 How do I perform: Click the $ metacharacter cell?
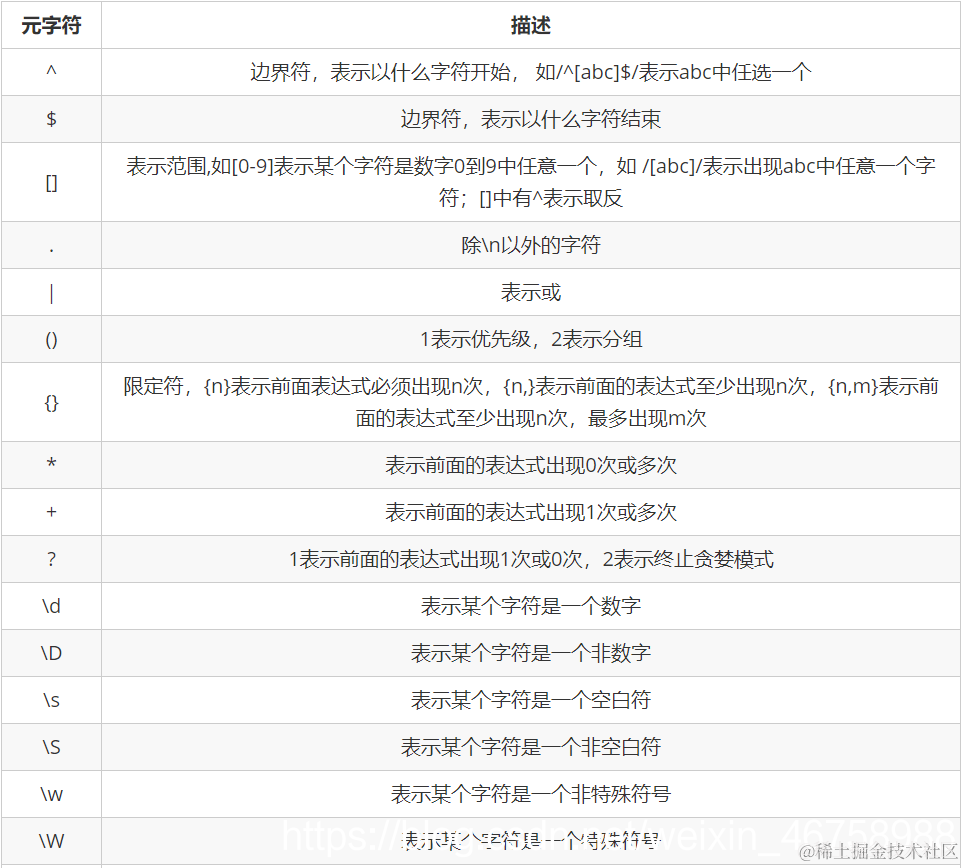click(52, 119)
